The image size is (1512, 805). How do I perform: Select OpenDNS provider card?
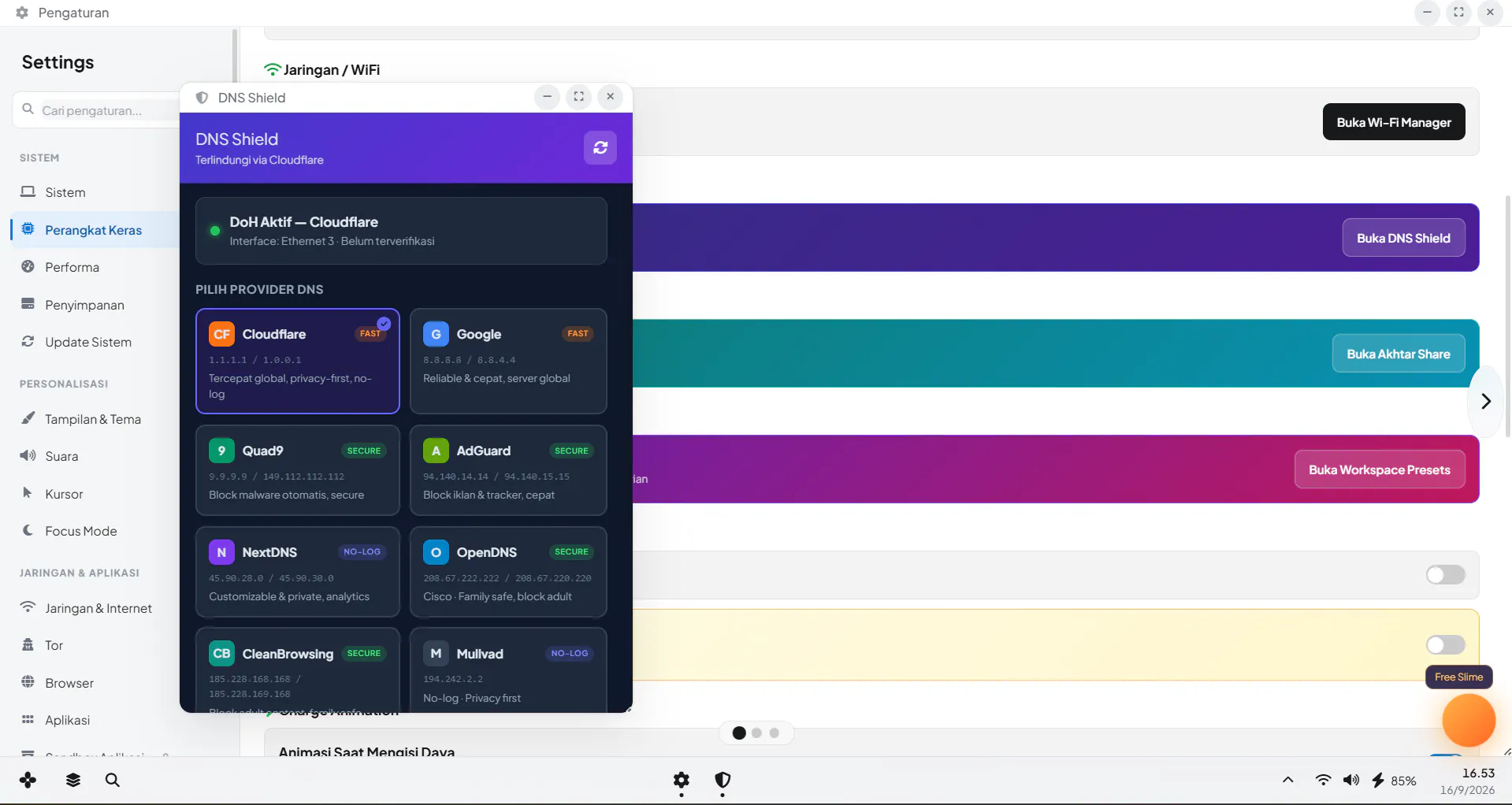click(508, 572)
